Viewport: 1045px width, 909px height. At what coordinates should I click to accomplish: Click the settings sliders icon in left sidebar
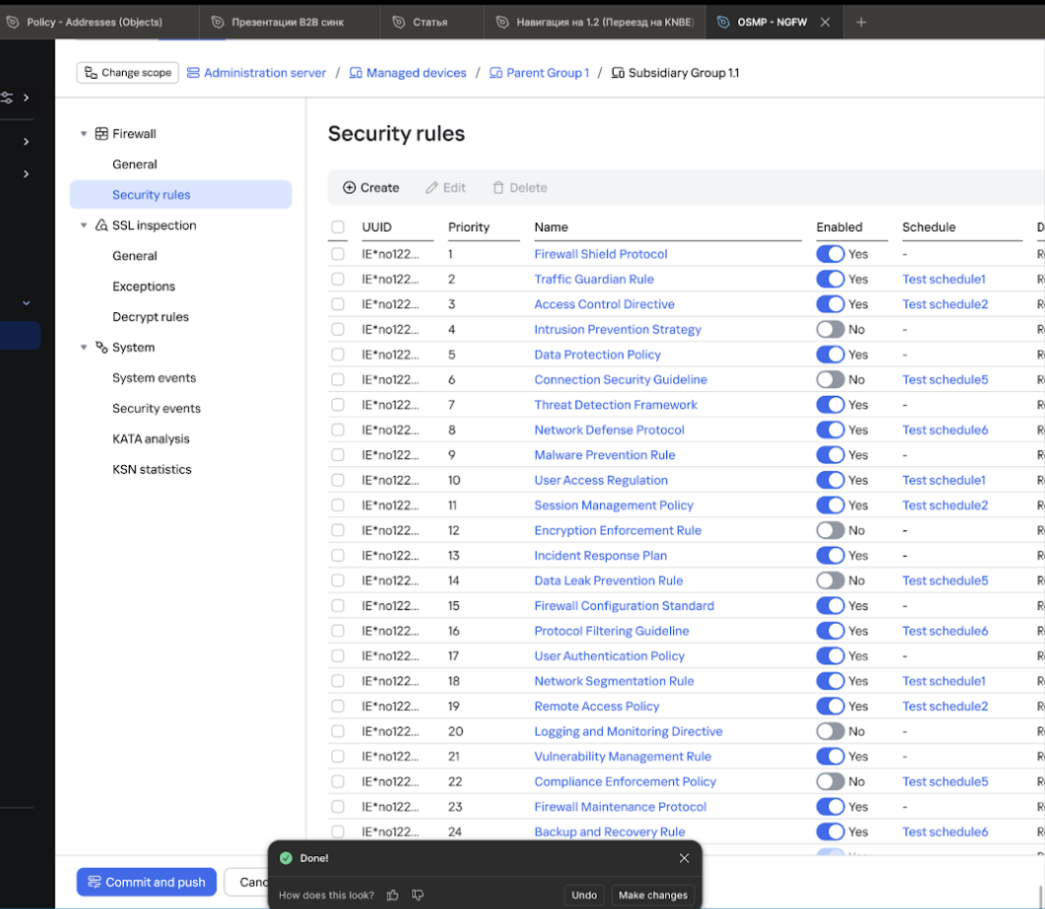click(8, 98)
